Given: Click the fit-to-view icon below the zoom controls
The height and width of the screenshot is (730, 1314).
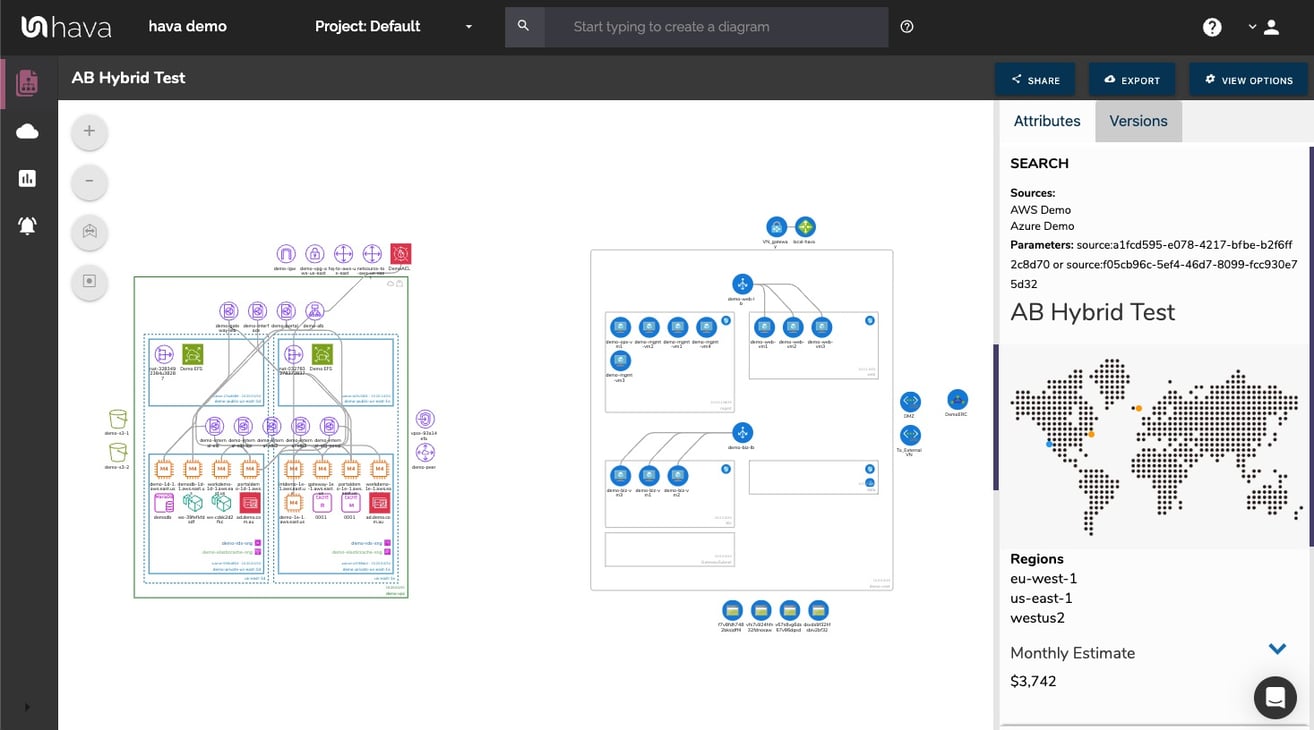Looking at the screenshot, I should (89, 232).
